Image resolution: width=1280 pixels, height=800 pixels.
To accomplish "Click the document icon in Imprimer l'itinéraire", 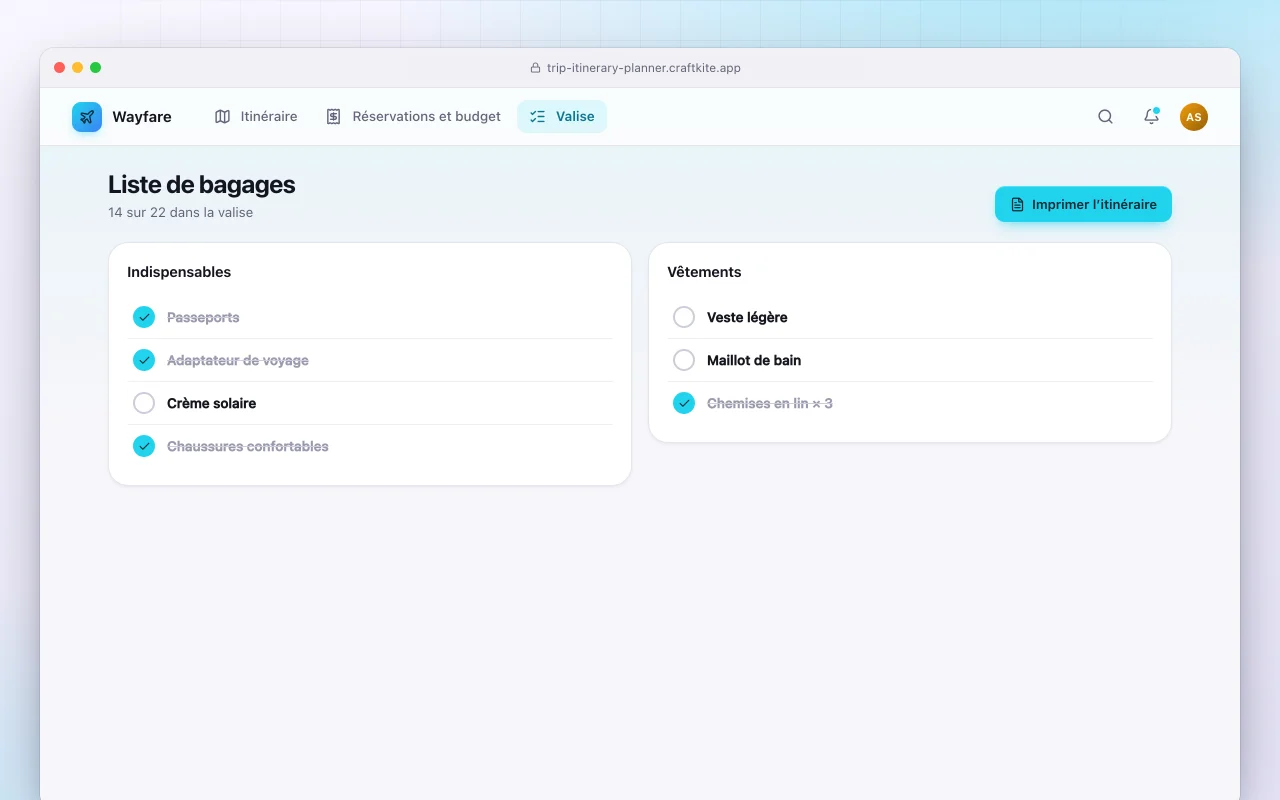I will coord(1018,204).
